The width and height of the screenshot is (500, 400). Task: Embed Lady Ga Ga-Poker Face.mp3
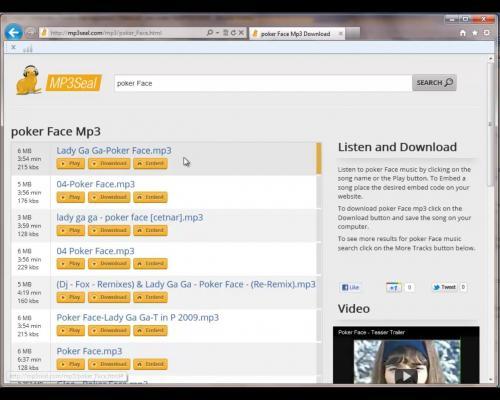click(150, 163)
